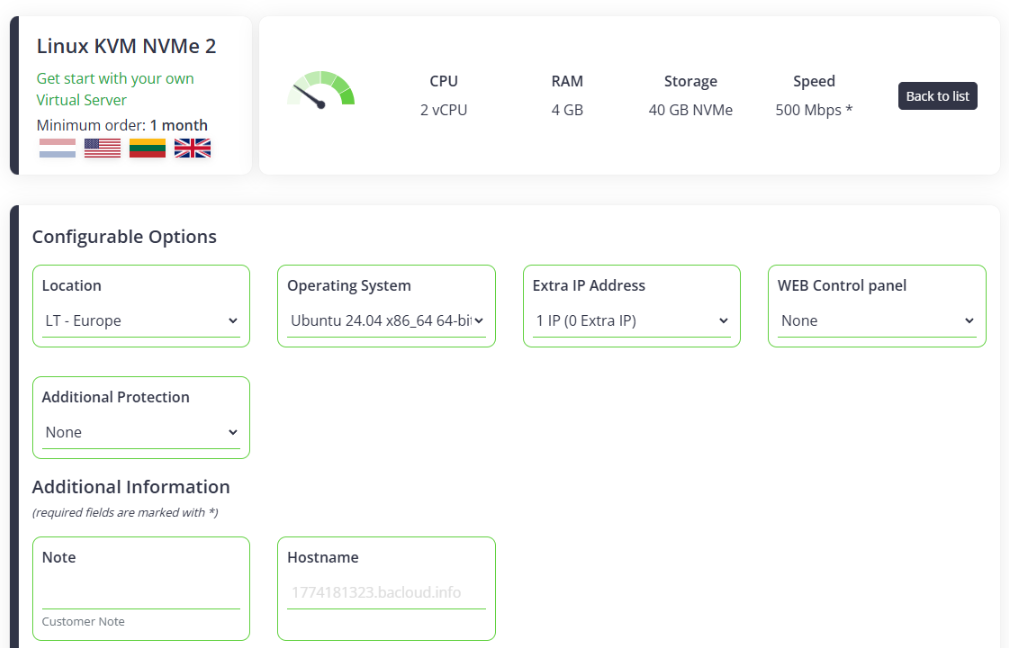1009x648 pixels.
Task: Expand the Additional Protection dropdown
Action: pos(141,433)
